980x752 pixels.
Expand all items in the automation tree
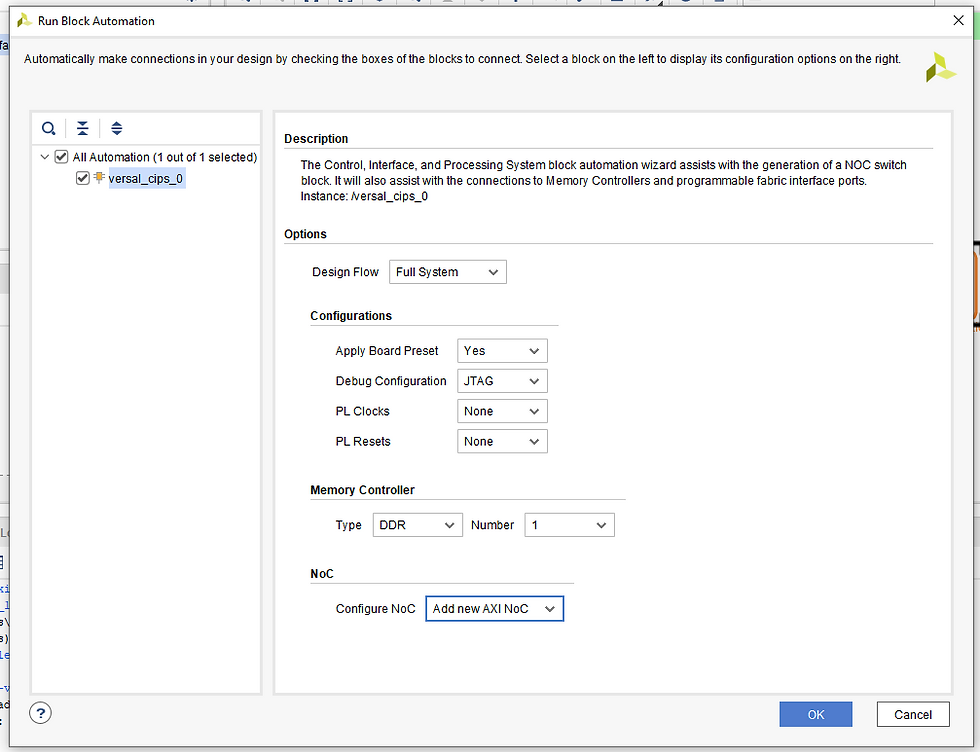point(116,129)
